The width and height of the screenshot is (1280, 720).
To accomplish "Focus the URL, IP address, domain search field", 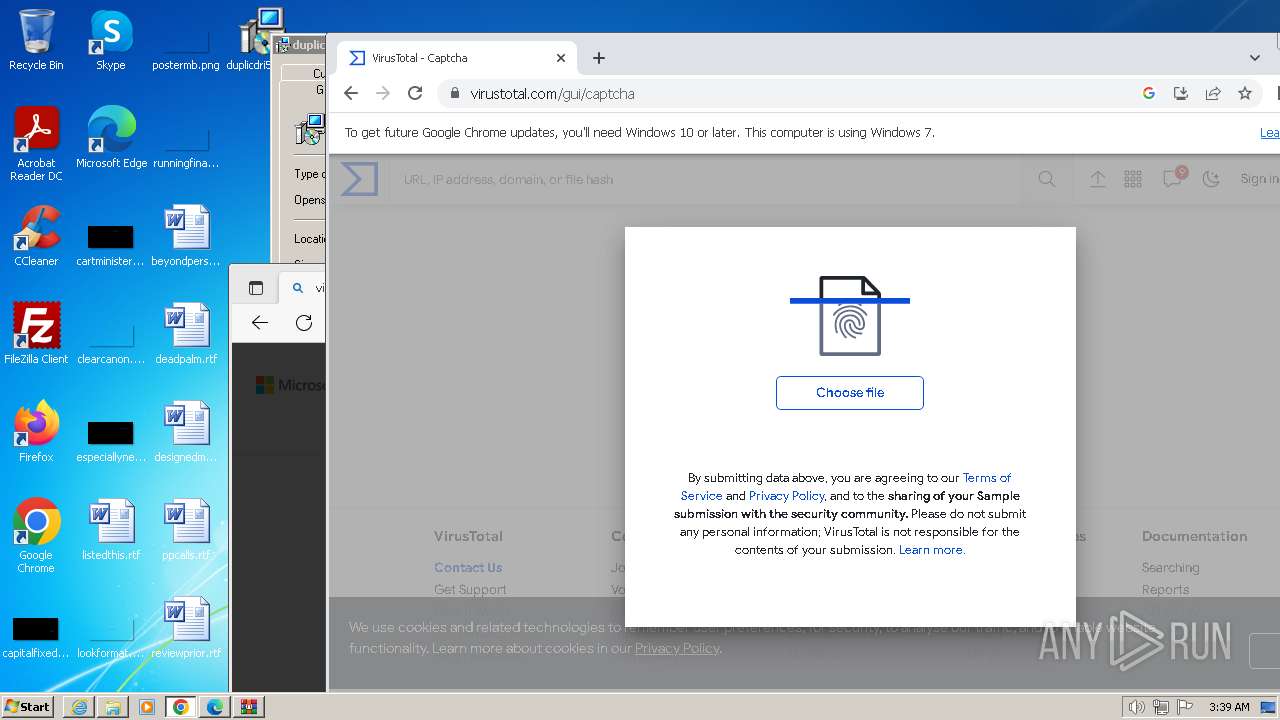I will [x=704, y=180].
